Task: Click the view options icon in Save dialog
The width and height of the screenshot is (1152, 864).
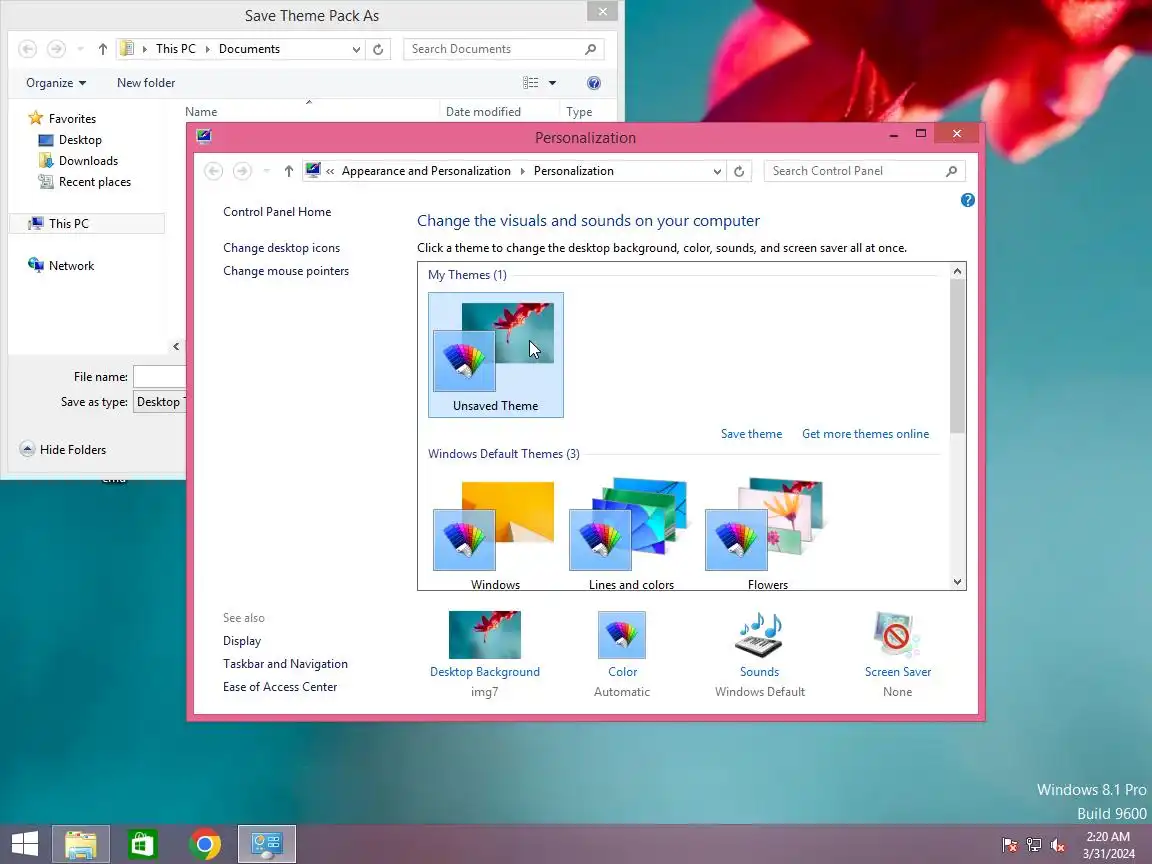Action: pos(530,83)
